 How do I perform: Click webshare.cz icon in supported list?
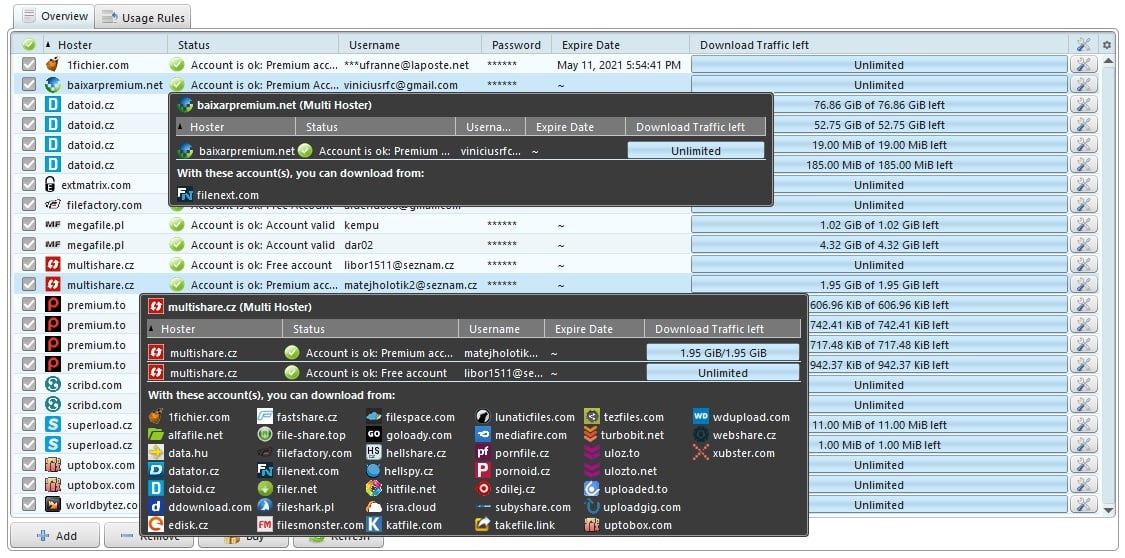click(x=701, y=435)
